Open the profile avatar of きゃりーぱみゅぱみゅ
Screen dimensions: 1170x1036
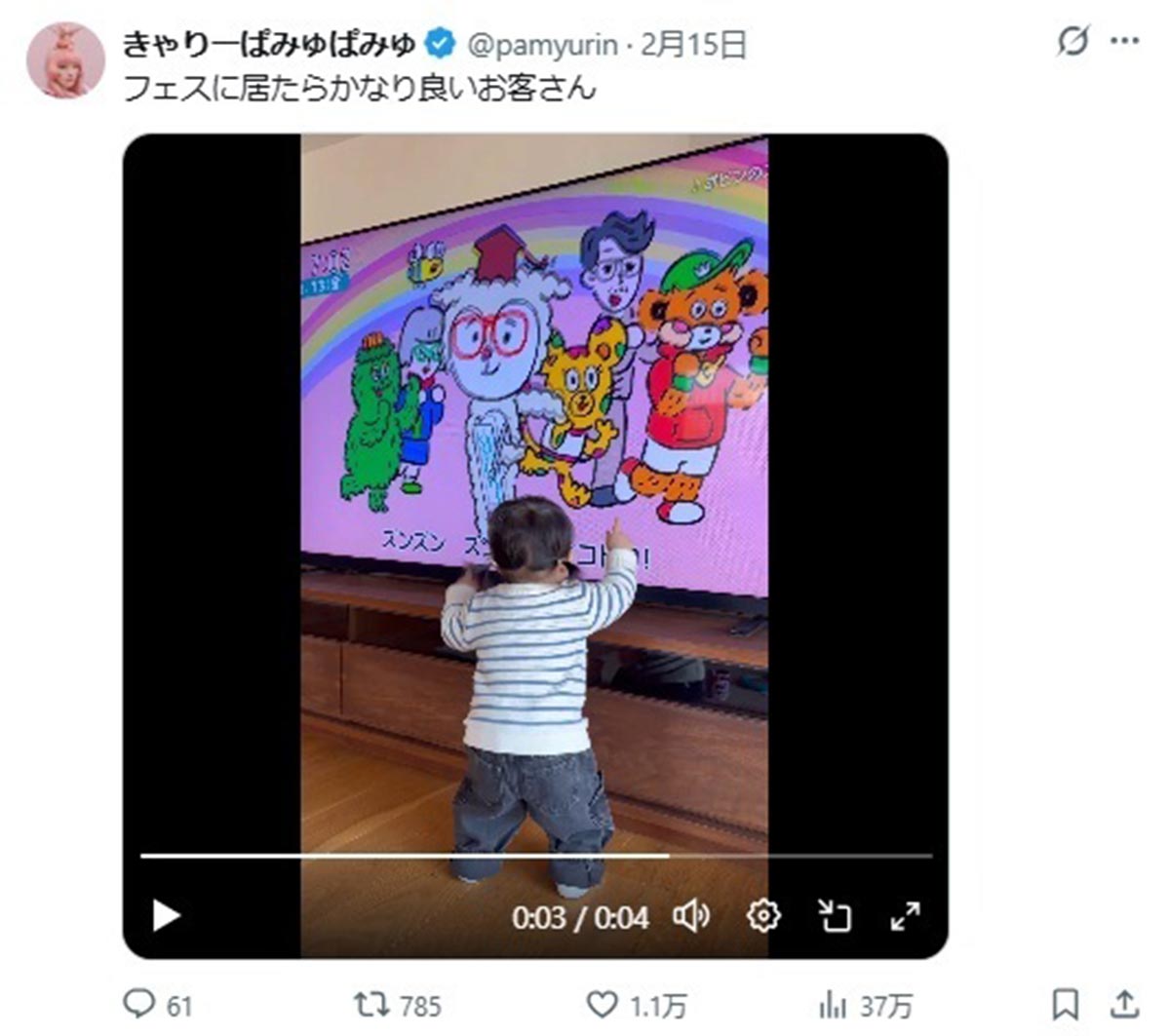[x=65, y=60]
